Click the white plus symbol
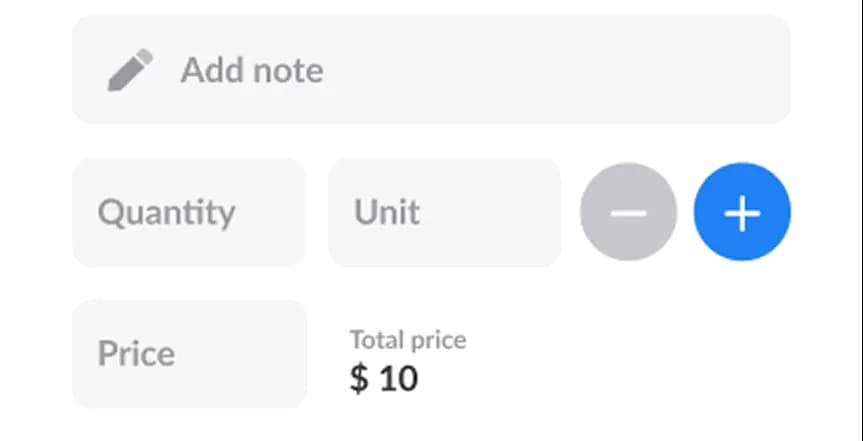 (742, 212)
